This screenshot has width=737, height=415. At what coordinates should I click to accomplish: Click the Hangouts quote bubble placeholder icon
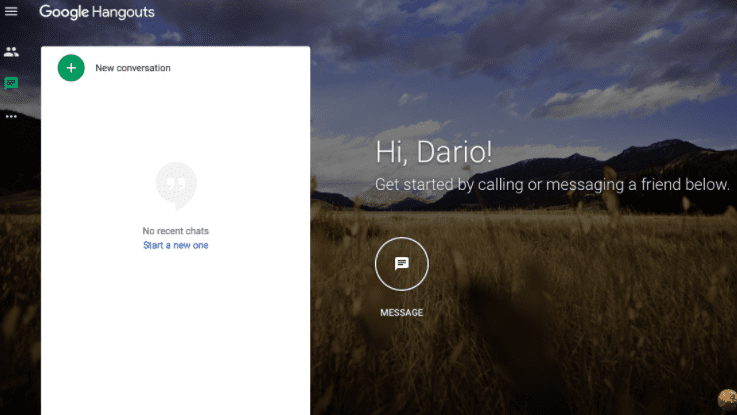point(176,186)
